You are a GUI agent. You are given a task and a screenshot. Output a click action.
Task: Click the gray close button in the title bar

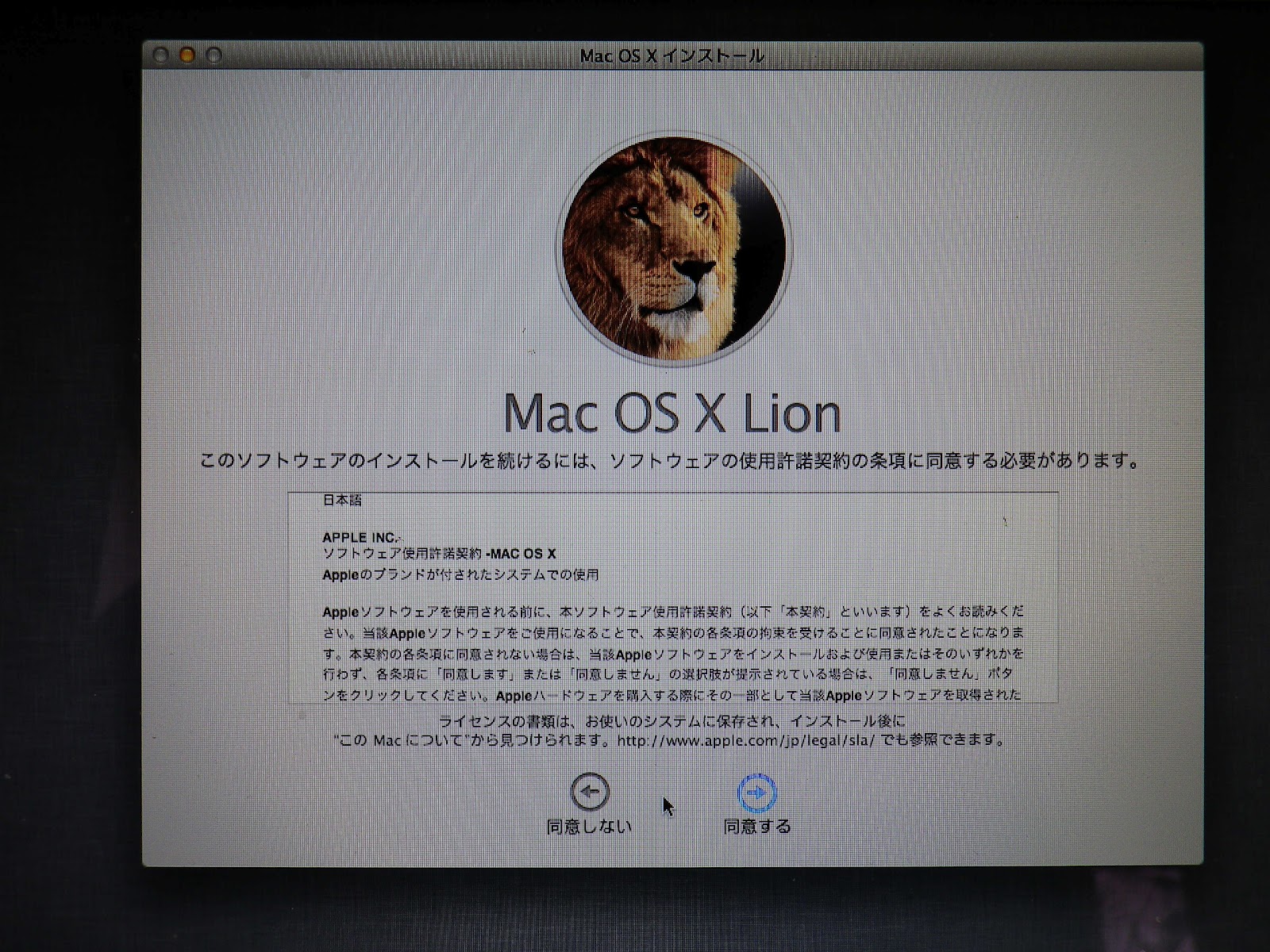pos(161,56)
